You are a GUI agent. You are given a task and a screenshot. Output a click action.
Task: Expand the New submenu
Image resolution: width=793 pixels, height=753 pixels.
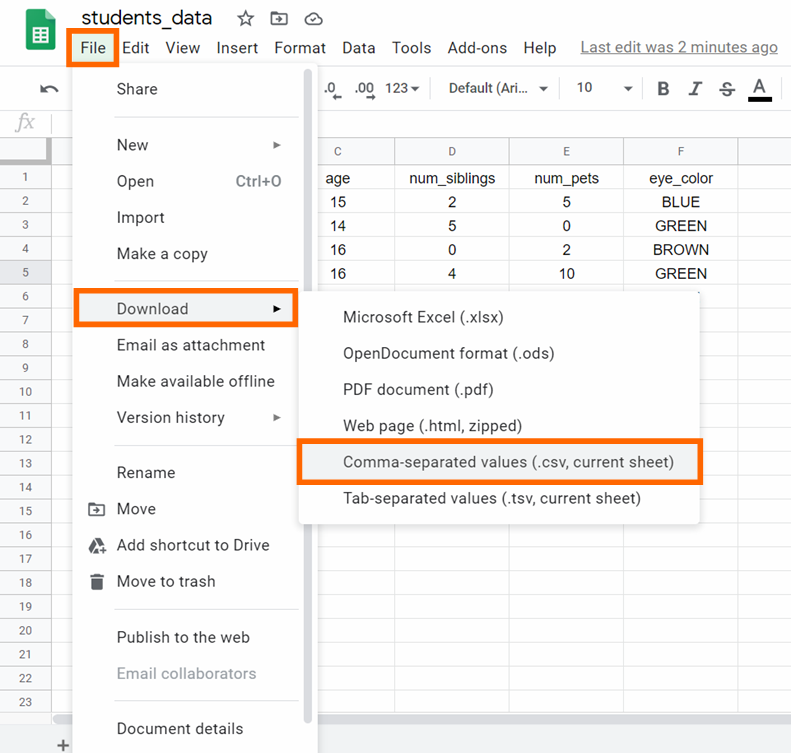(x=196, y=145)
